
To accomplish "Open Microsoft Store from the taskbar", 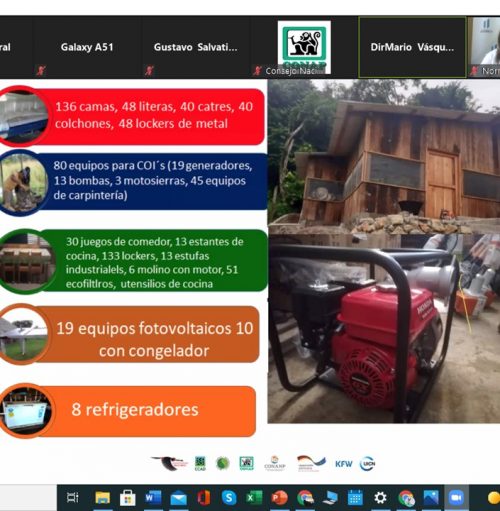I will pyautogui.click(x=128, y=498).
